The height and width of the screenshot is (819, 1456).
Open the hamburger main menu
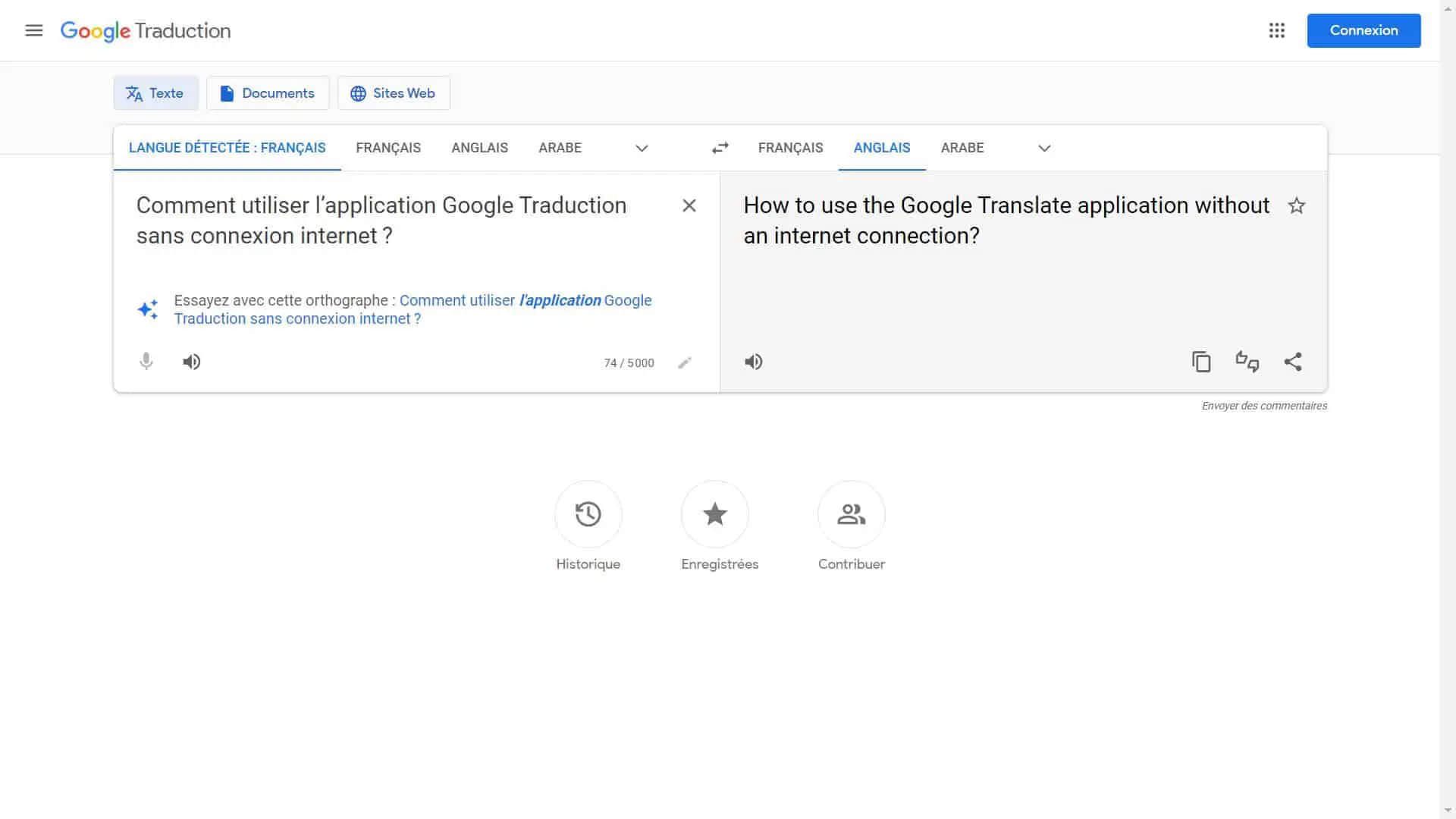pos(33,30)
